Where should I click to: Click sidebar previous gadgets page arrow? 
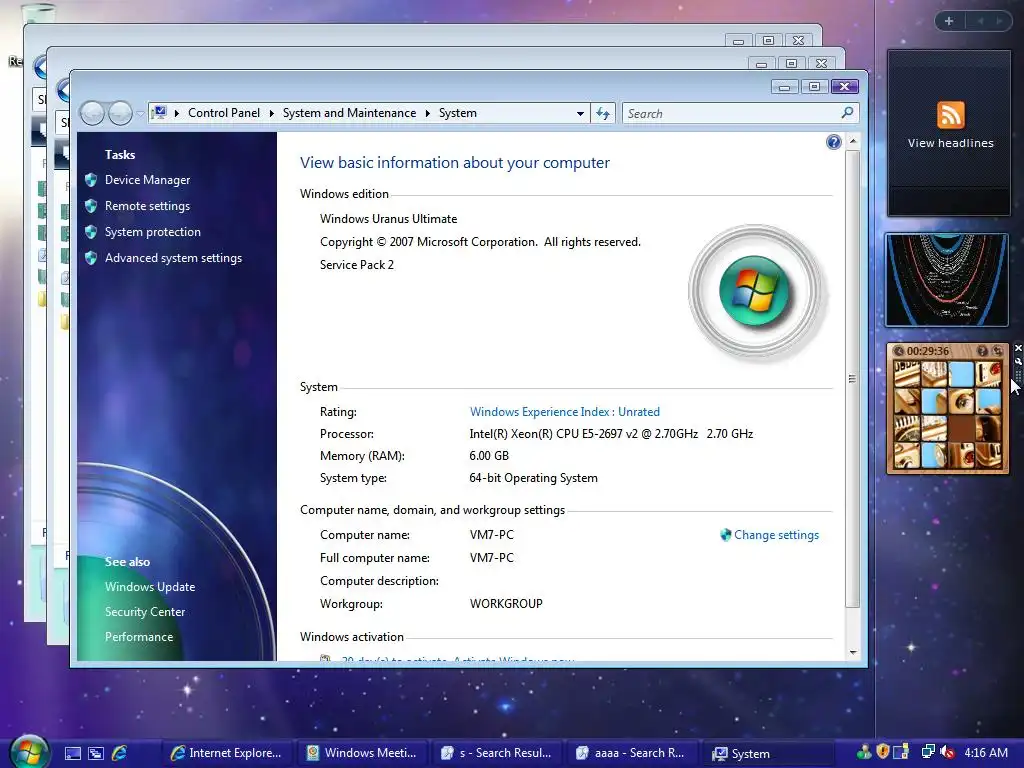[x=980, y=21]
